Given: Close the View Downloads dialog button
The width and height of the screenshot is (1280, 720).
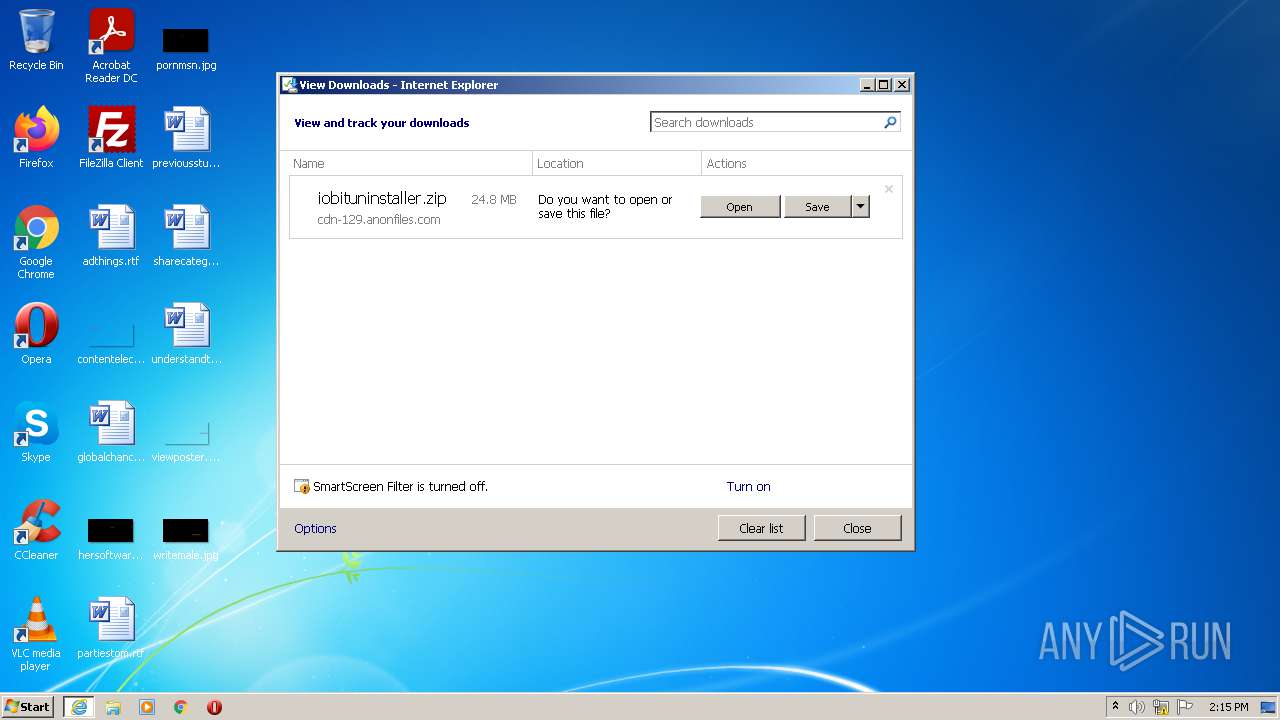Looking at the screenshot, I should [x=857, y=528].
